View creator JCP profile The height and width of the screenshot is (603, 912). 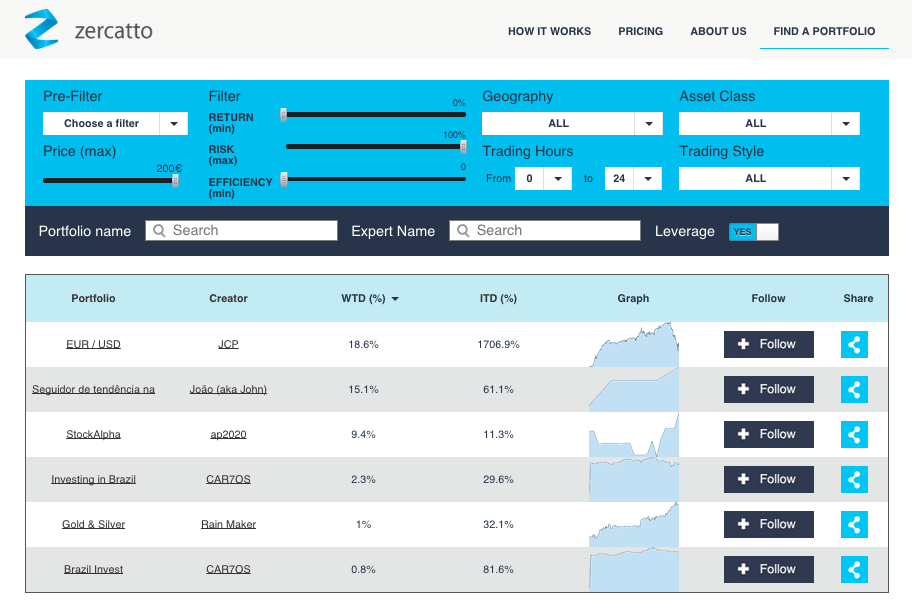point(228,344)
